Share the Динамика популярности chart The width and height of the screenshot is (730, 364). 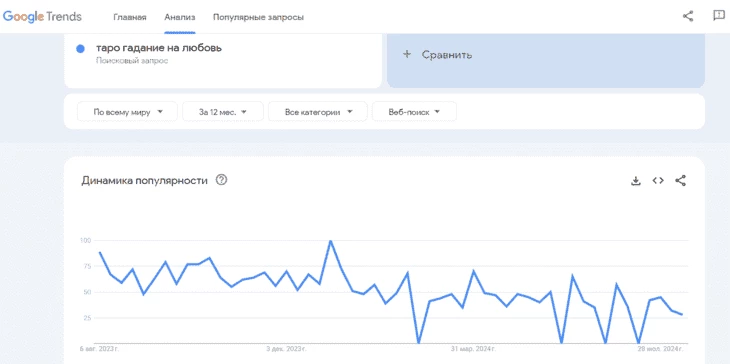coord(680,181)
